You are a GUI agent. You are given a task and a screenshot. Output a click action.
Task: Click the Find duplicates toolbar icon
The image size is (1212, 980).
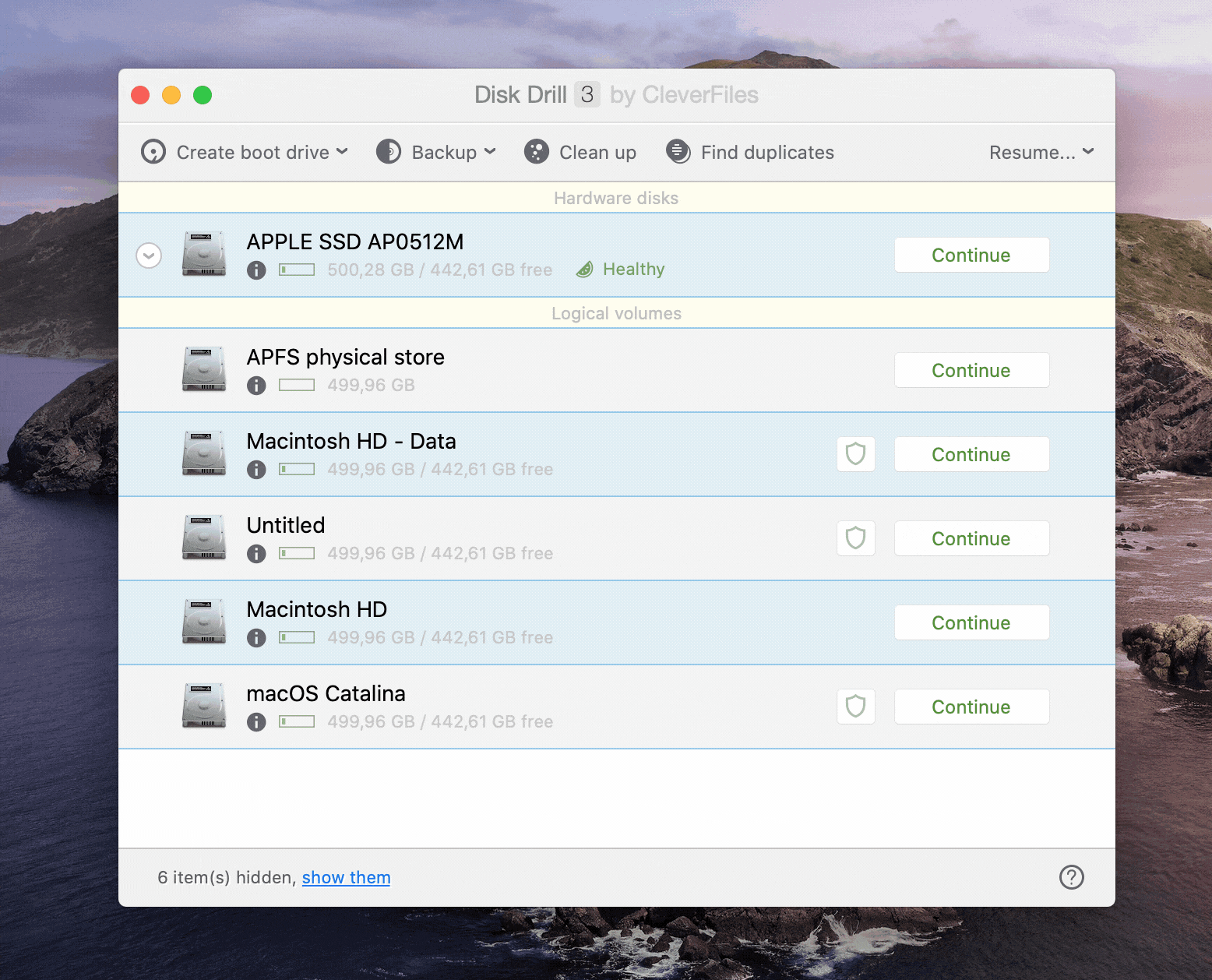[678, 151]
